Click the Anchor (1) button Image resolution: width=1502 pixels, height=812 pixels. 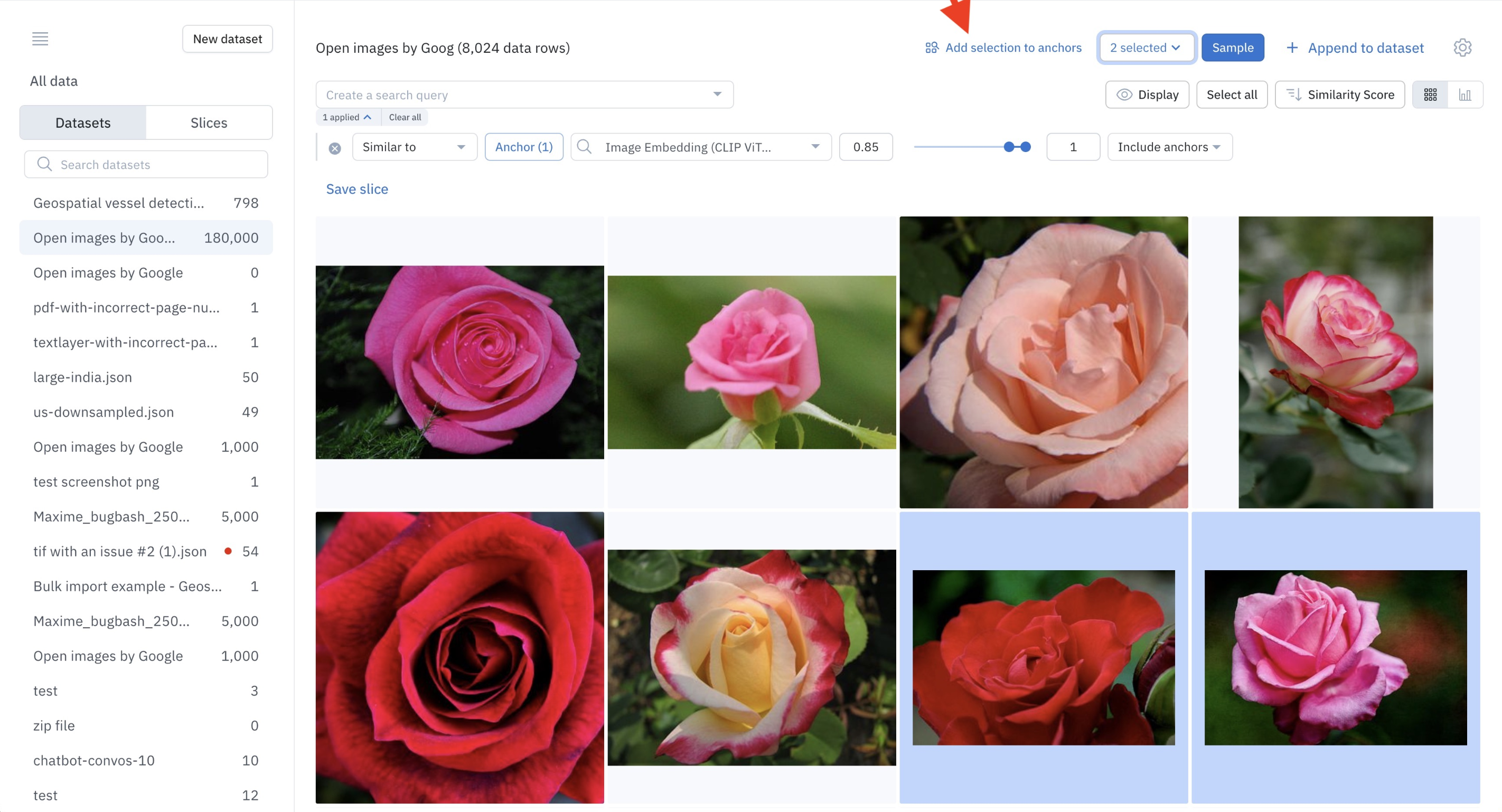(x=523, y=147)
